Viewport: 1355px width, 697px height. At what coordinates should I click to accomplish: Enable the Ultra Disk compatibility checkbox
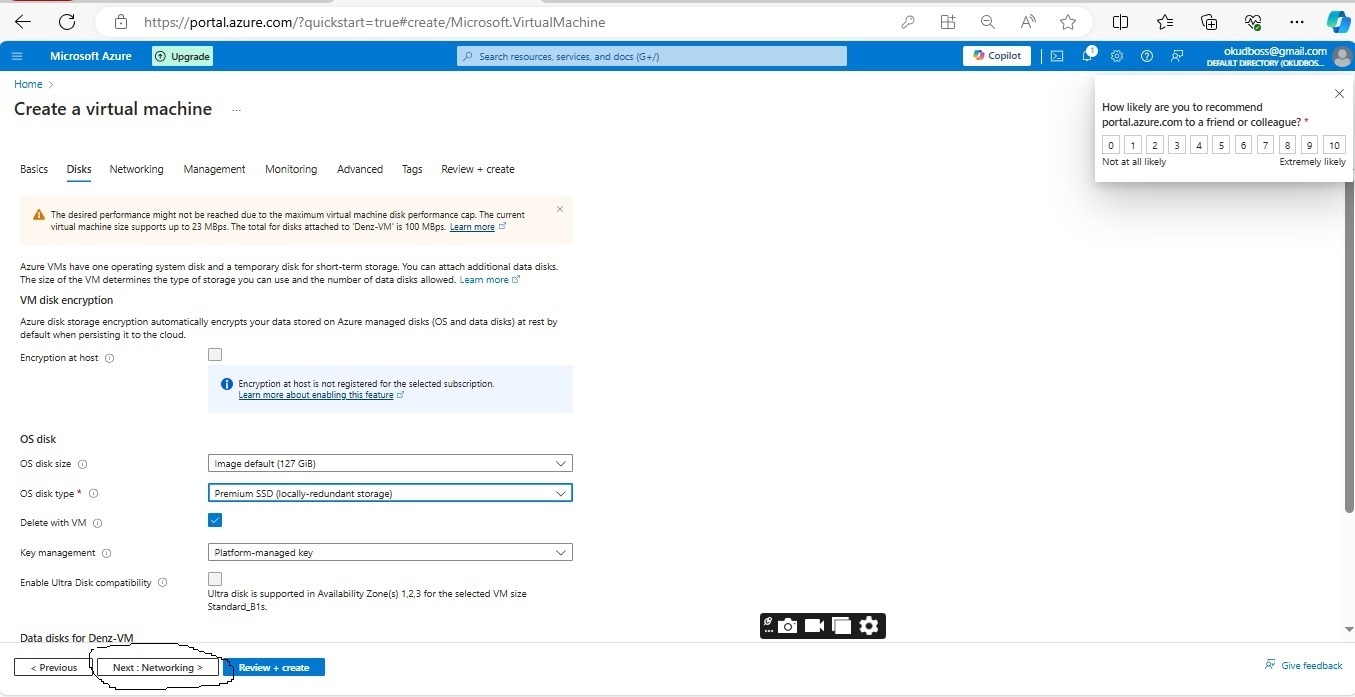point(215,579)
